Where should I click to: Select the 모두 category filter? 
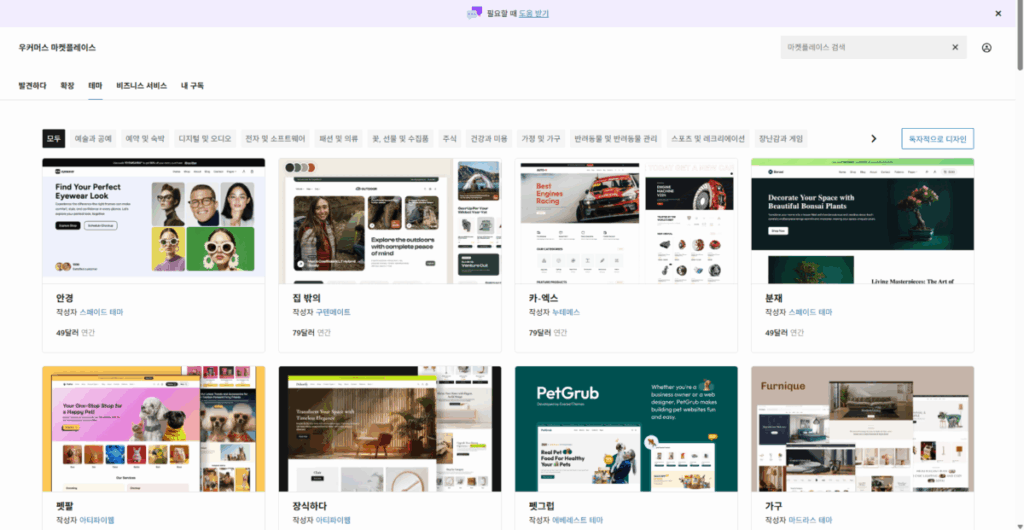[x=53, y=139]
